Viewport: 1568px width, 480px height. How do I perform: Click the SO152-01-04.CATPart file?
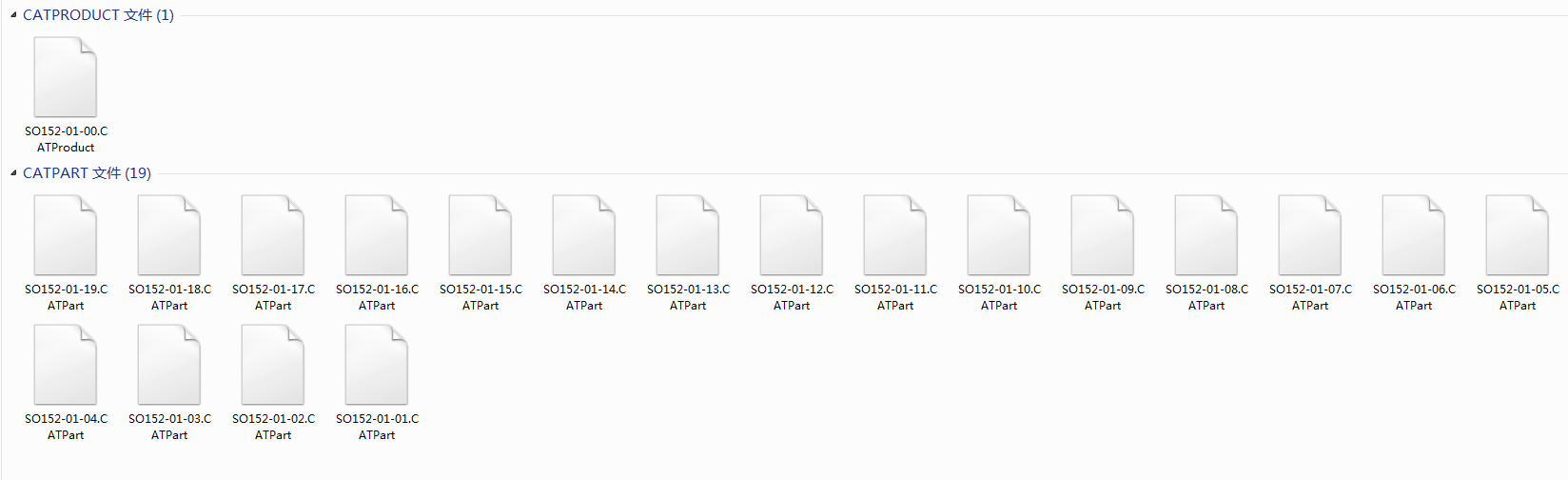coord(66,365)
